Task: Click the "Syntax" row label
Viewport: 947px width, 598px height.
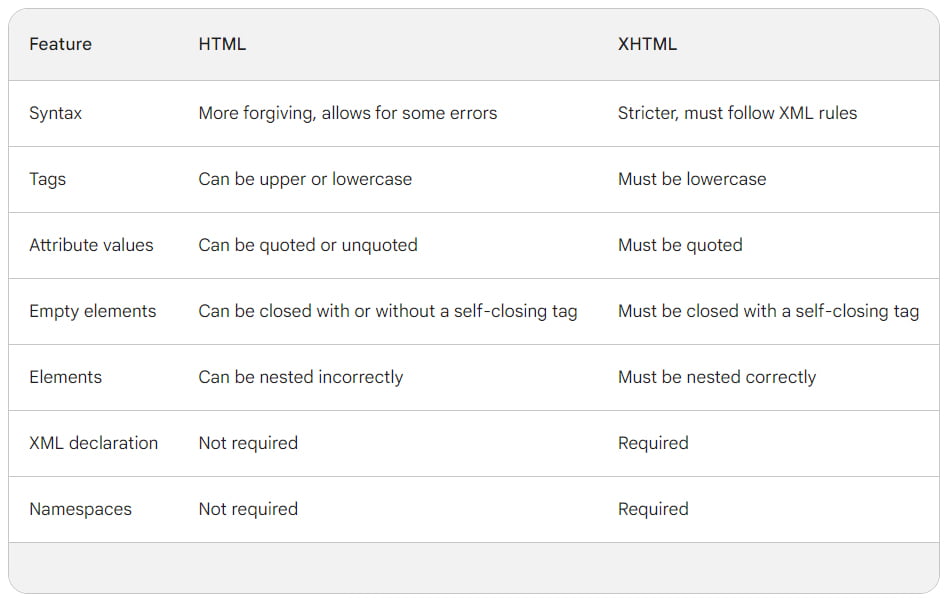Action: (56, 113)
